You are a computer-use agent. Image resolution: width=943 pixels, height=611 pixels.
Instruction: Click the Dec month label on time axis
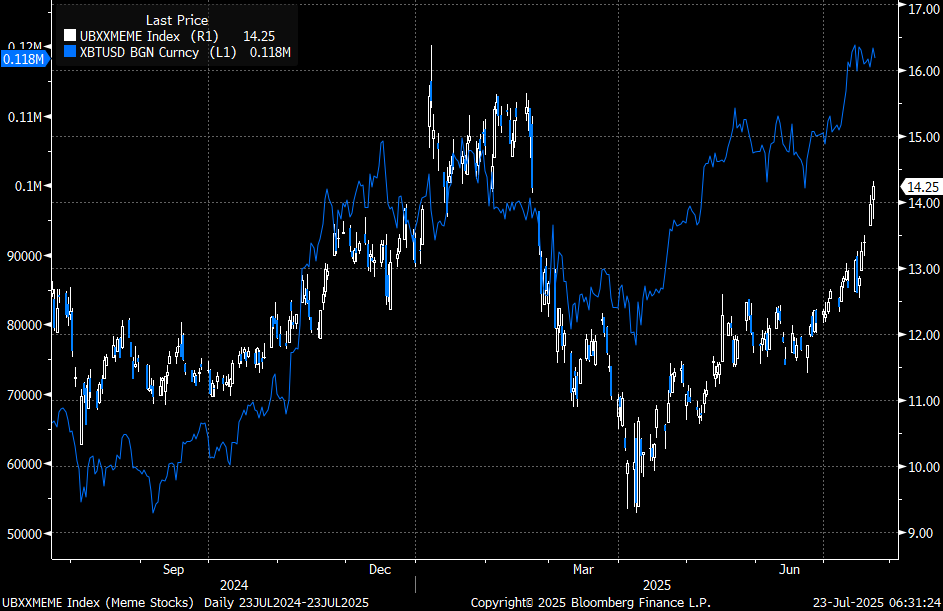380,570
